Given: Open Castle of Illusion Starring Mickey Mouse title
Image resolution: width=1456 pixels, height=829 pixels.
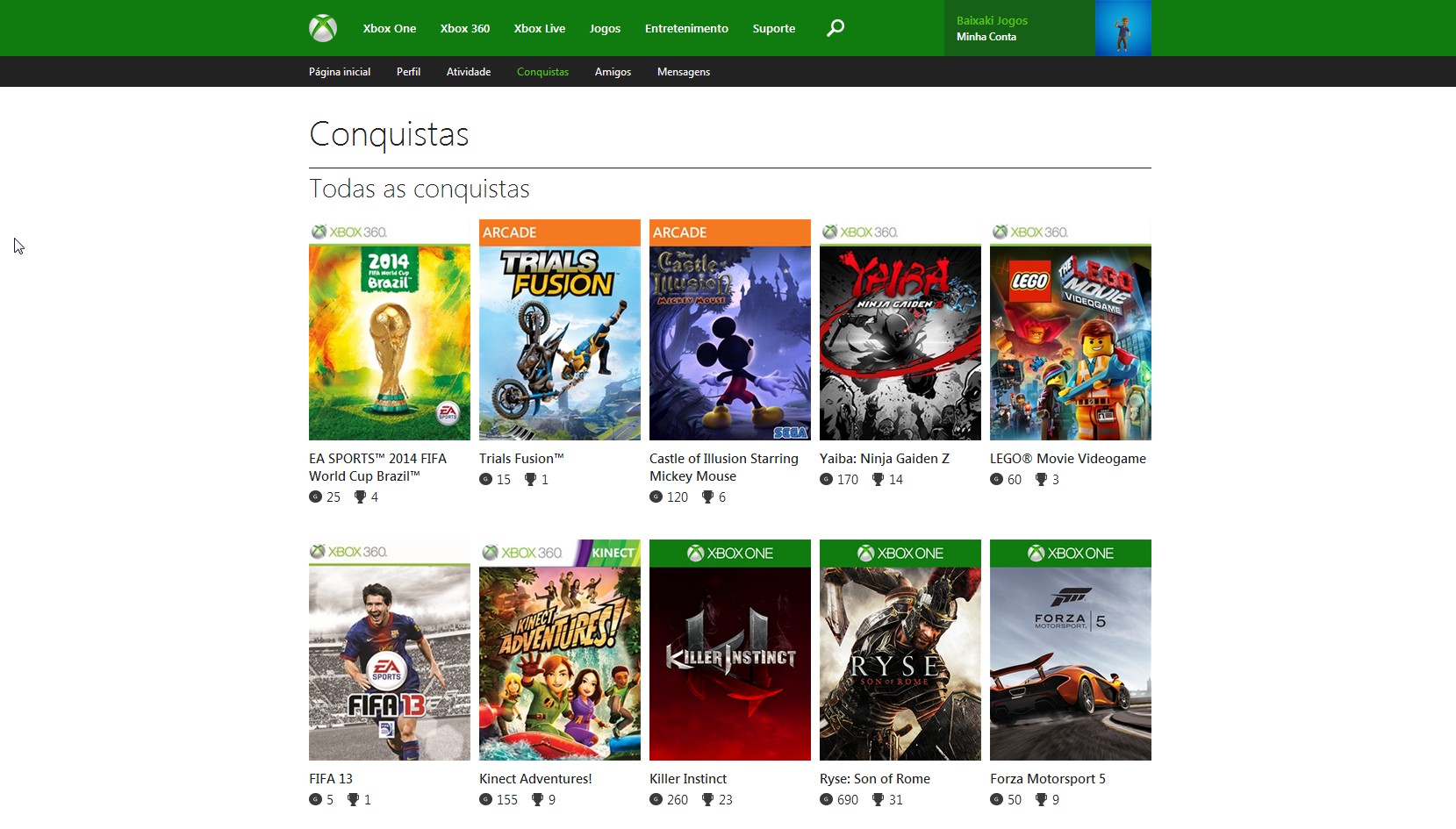Looking at the screenshot, I should pyautogui.click(x=724, y=467).
